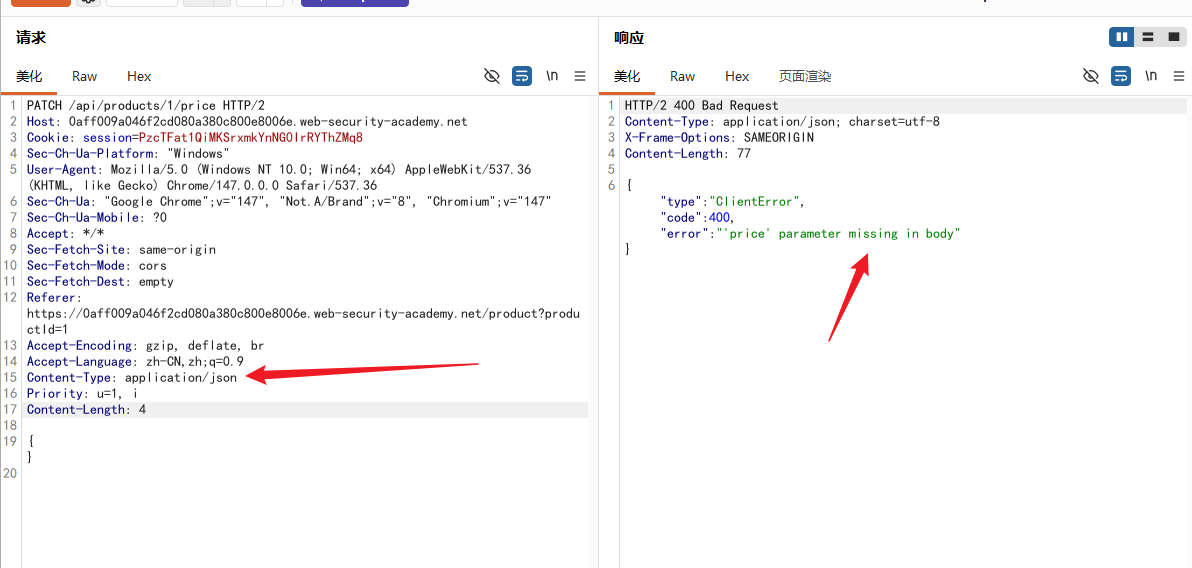Toggle line wrap icon in request panel
Screen dimensions: 1192x568
pos(522,76)
